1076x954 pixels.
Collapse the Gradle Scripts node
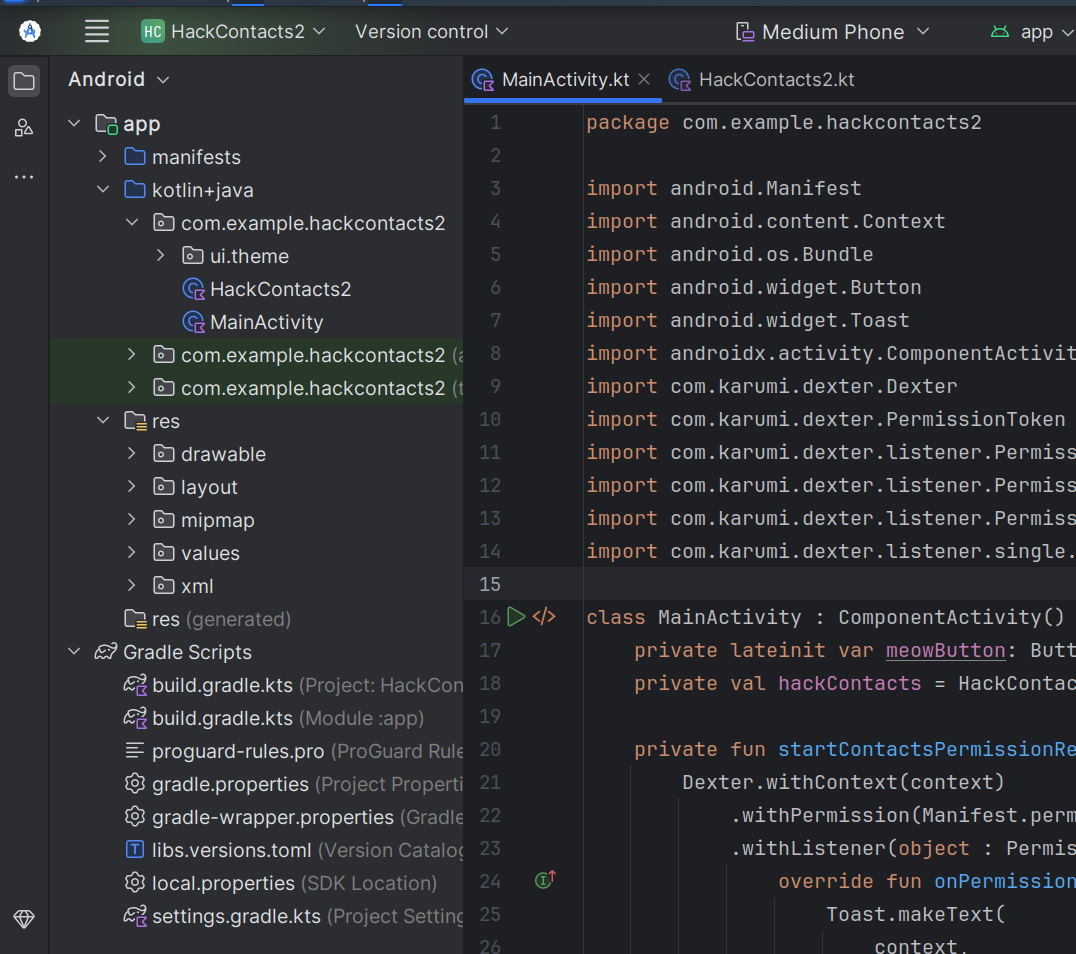coord(74,652)
